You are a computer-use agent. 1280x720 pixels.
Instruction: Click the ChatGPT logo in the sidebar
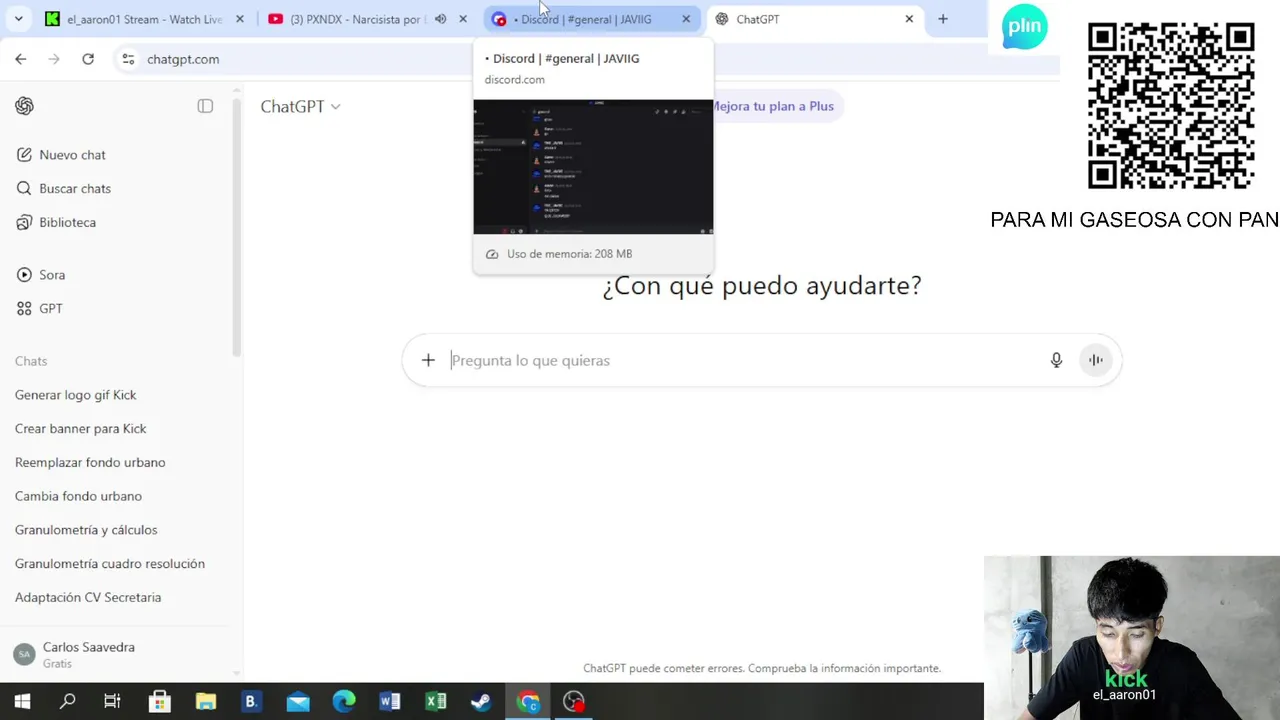click(24, 106)
